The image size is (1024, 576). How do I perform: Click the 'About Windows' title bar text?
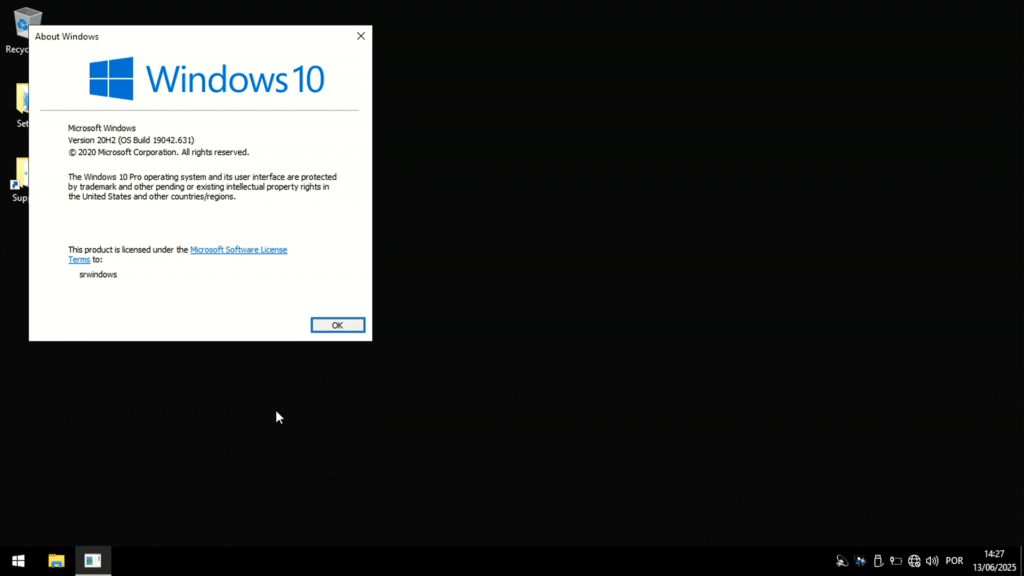point(67,37)
